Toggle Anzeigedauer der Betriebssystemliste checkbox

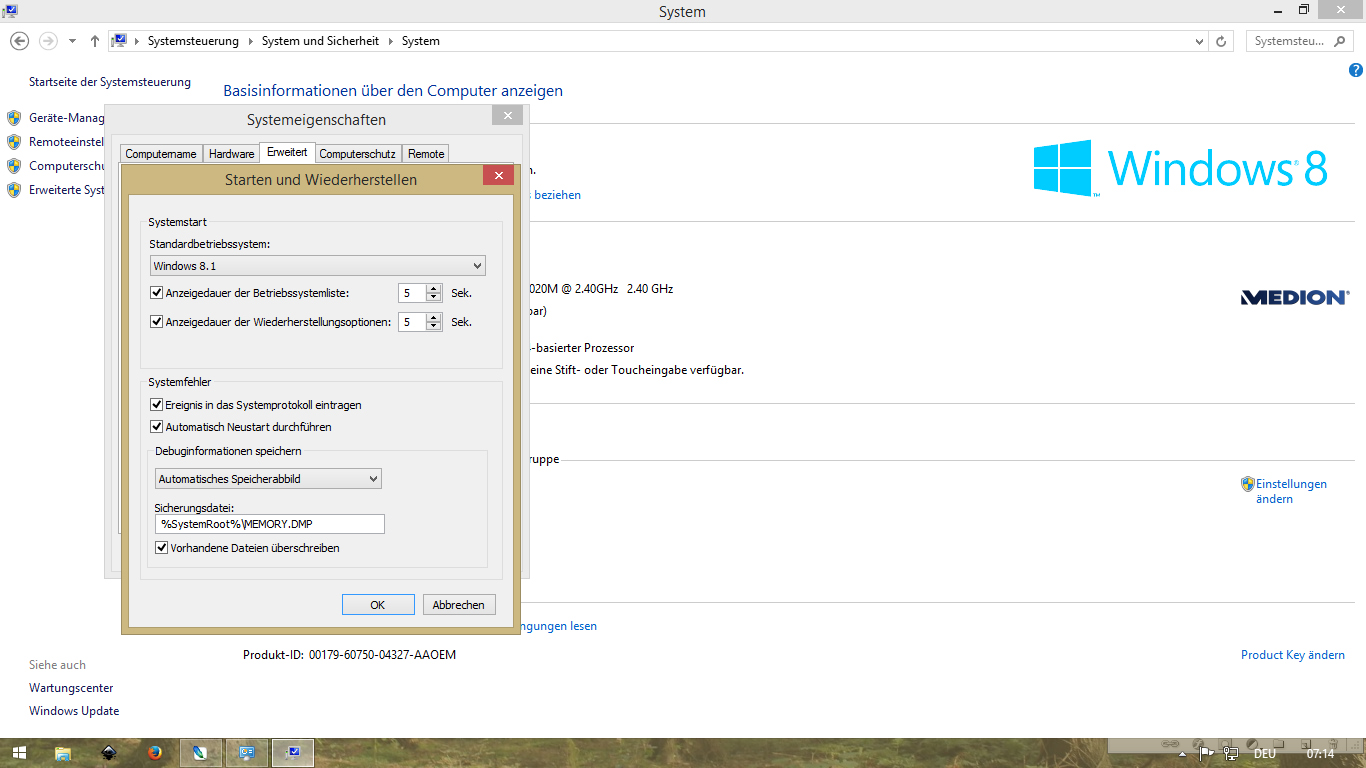point(156,293)
